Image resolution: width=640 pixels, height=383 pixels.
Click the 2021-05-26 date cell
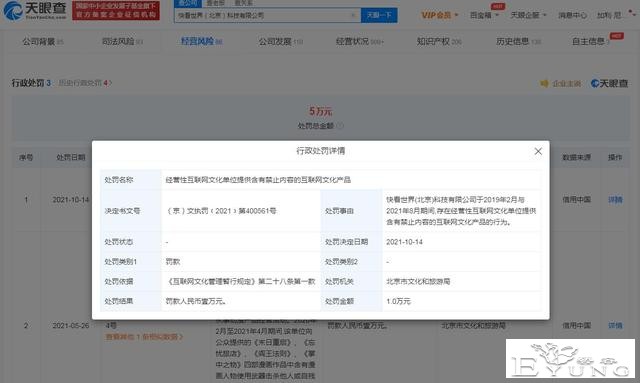click(71, 325)
